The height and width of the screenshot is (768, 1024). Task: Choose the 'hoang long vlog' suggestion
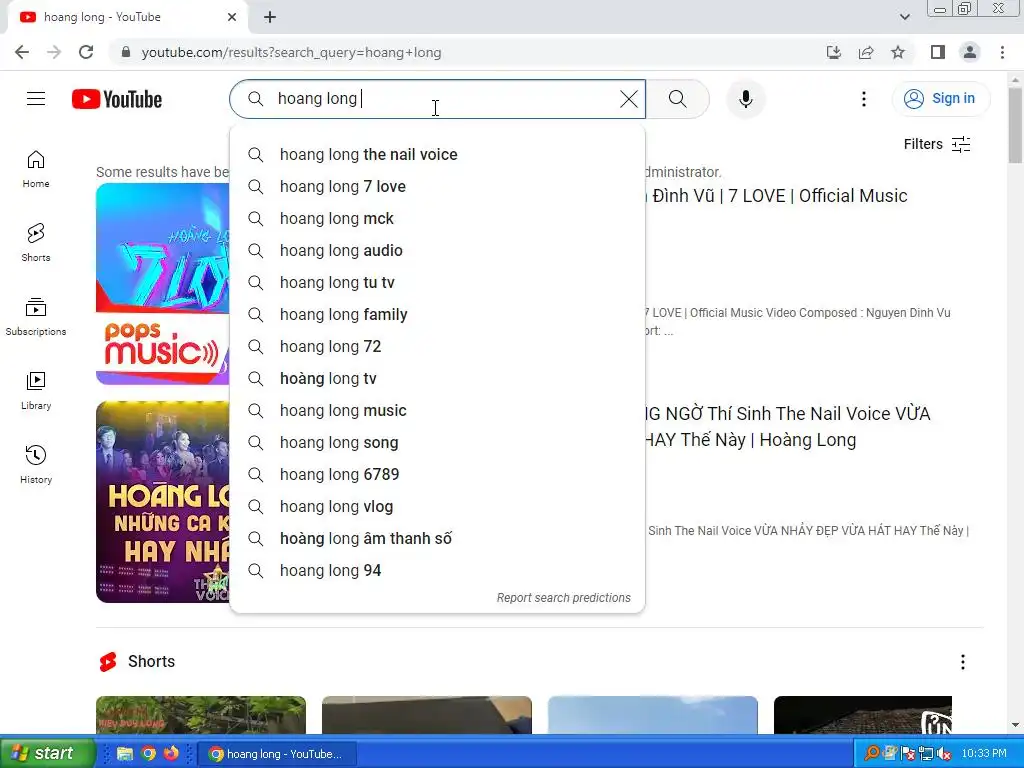[x=438, y=507]
